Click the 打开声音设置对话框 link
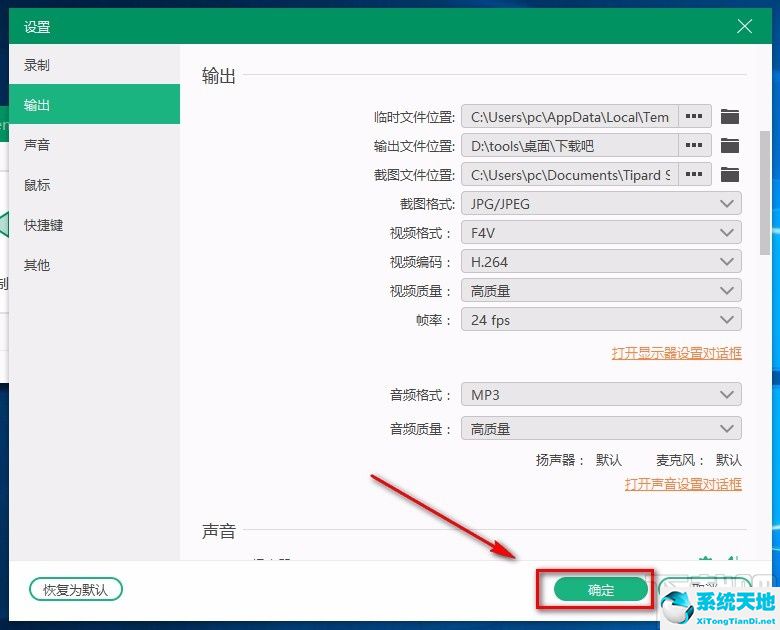Image resolution: width=780 pixels, height=630 pixels. click(x=683, y=484)
